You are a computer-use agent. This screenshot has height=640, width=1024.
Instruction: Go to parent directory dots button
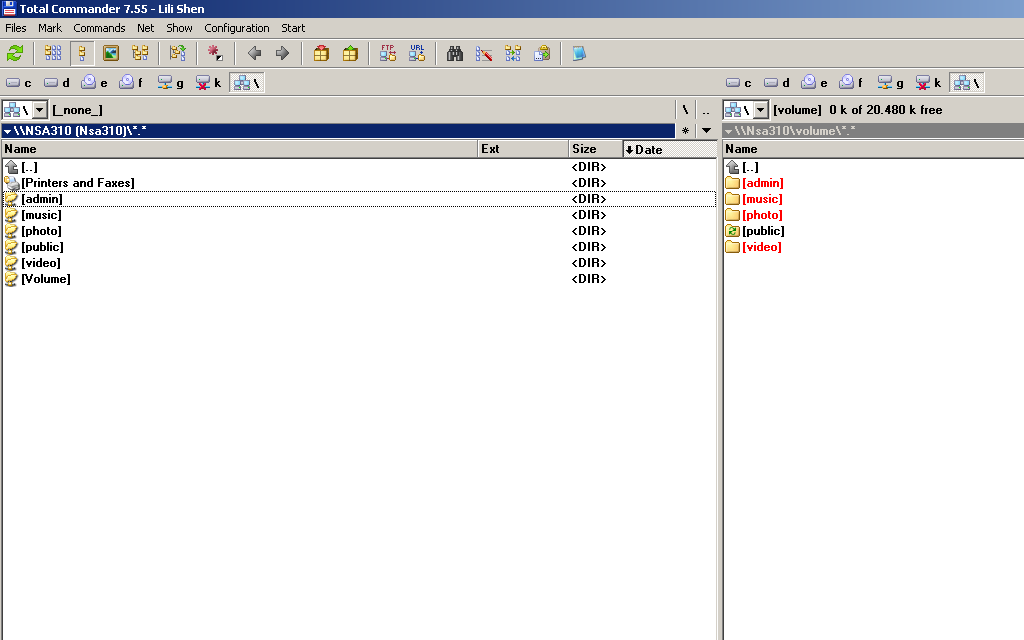tap(706, 110)
